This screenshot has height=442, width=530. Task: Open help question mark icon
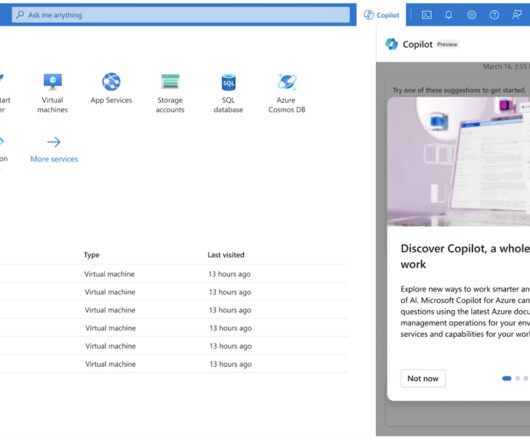(494, 15)
